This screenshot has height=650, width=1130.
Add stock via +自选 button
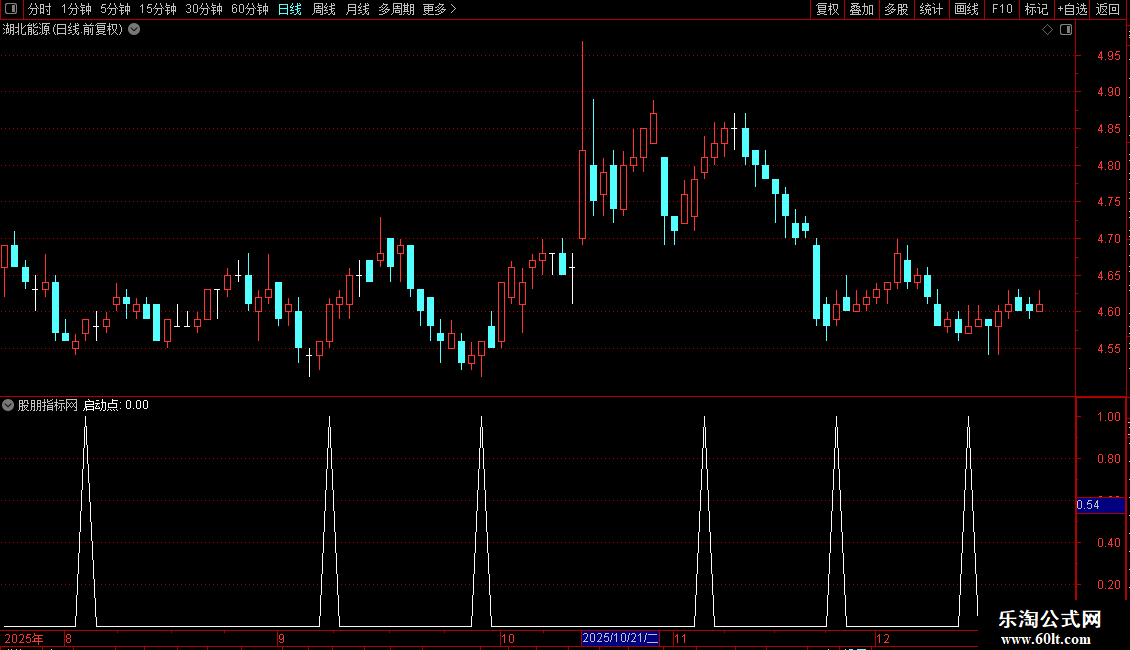point(1072,9)
